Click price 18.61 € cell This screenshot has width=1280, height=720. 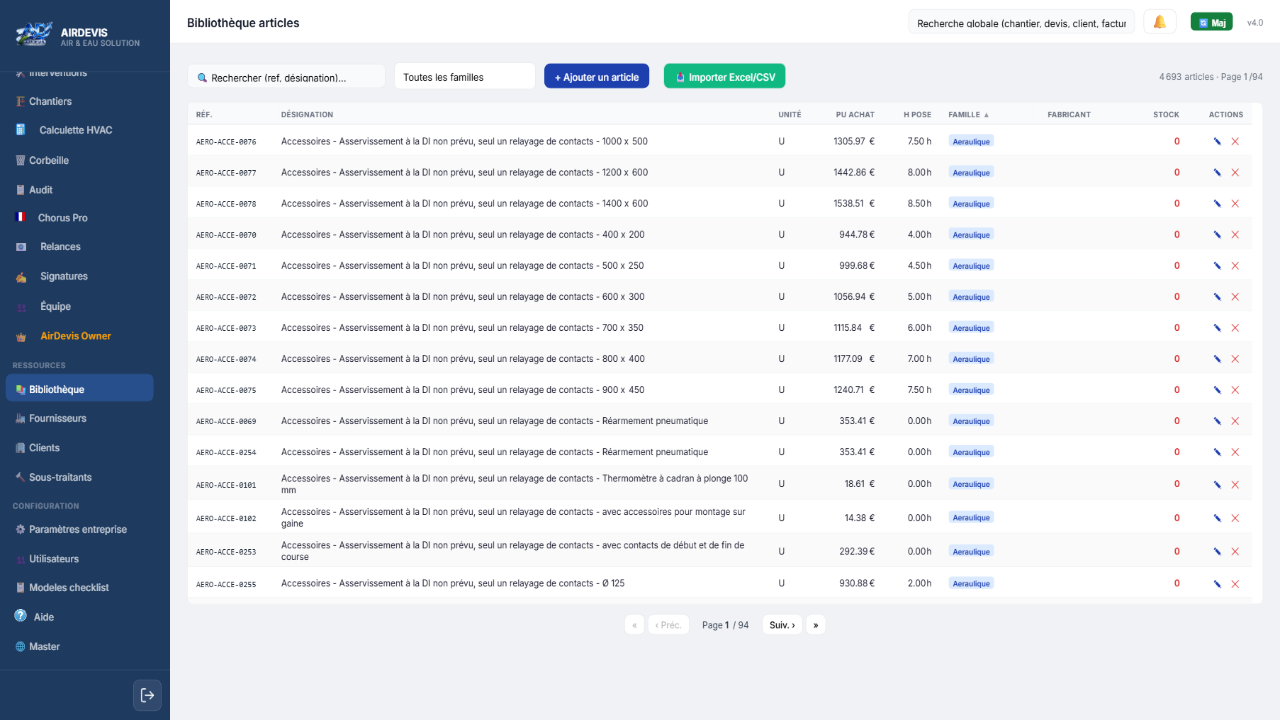pos(859,484)
